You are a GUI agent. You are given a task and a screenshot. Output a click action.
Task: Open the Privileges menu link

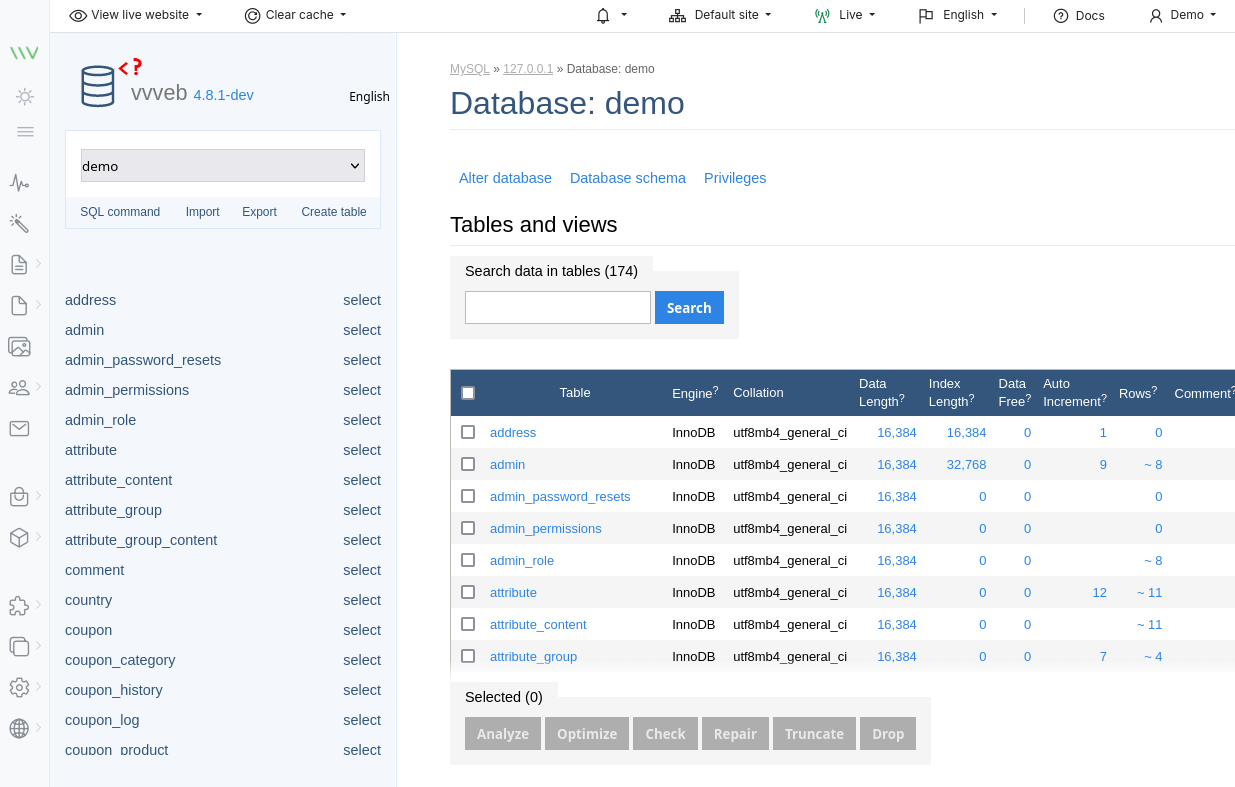(x=735, y=178)
